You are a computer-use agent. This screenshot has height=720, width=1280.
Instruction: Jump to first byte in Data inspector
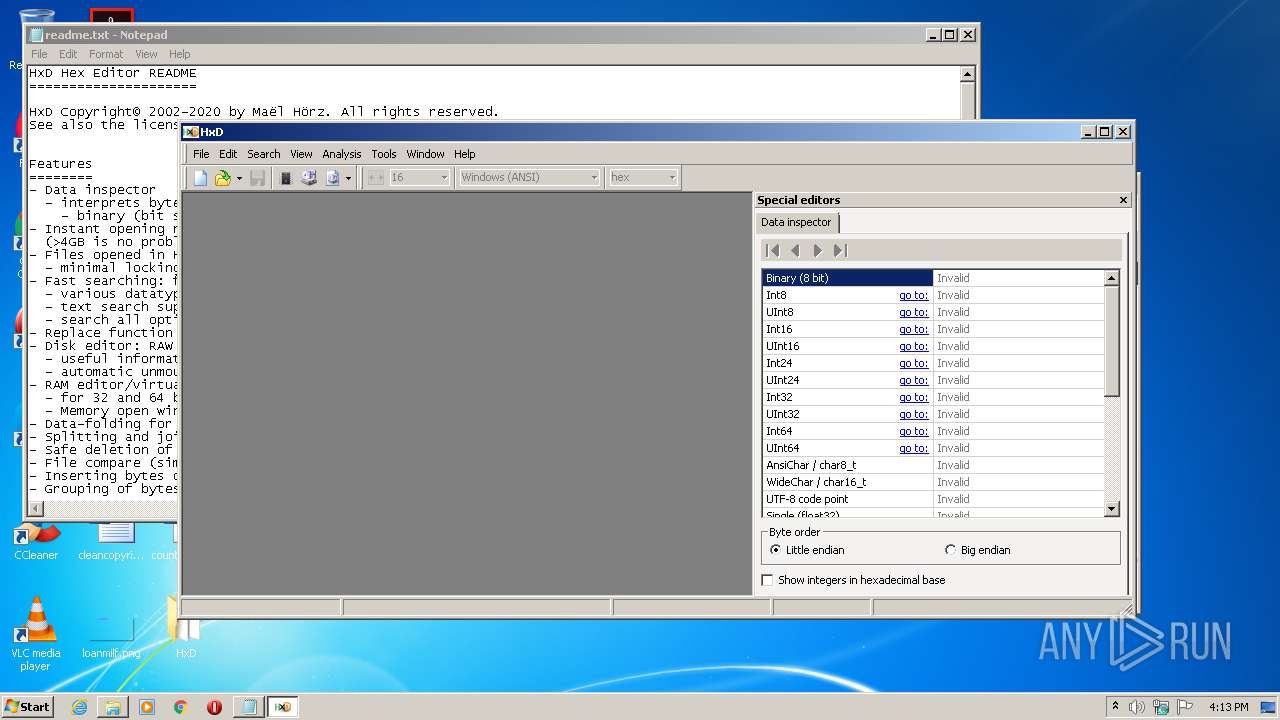[772, 251]
